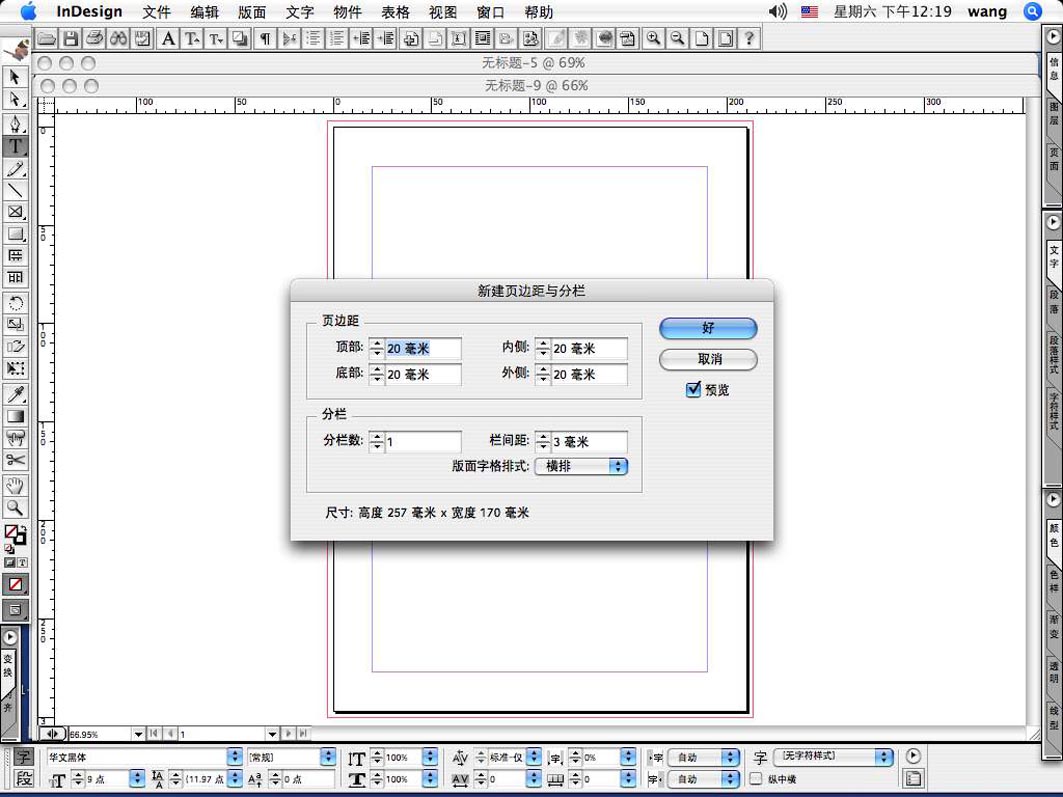Open the 版面 menu
The image size is (1063, 797).
pyautogui.click(x=252, y=12)
